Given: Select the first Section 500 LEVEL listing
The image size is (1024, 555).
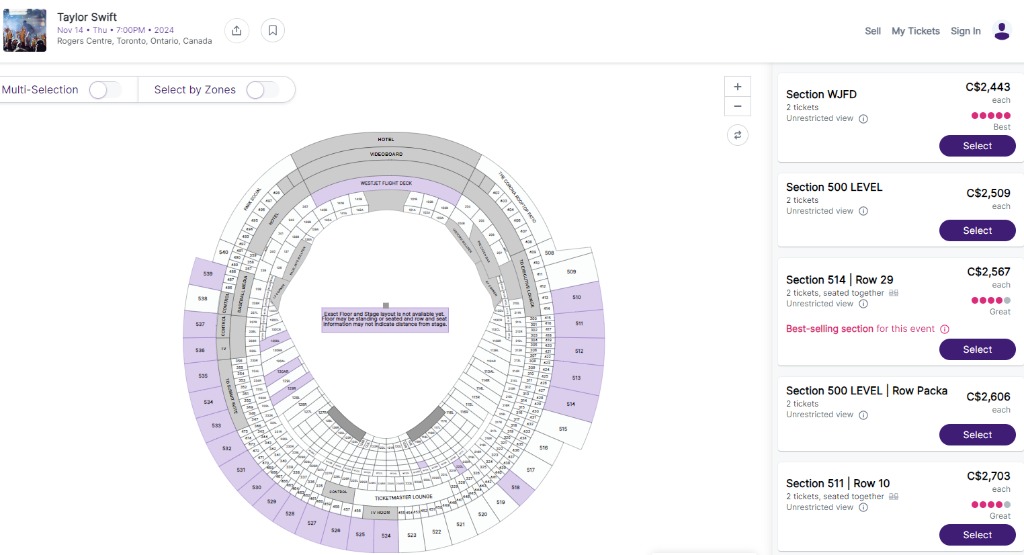Looking at the screenshot, I should coord(977,231).
